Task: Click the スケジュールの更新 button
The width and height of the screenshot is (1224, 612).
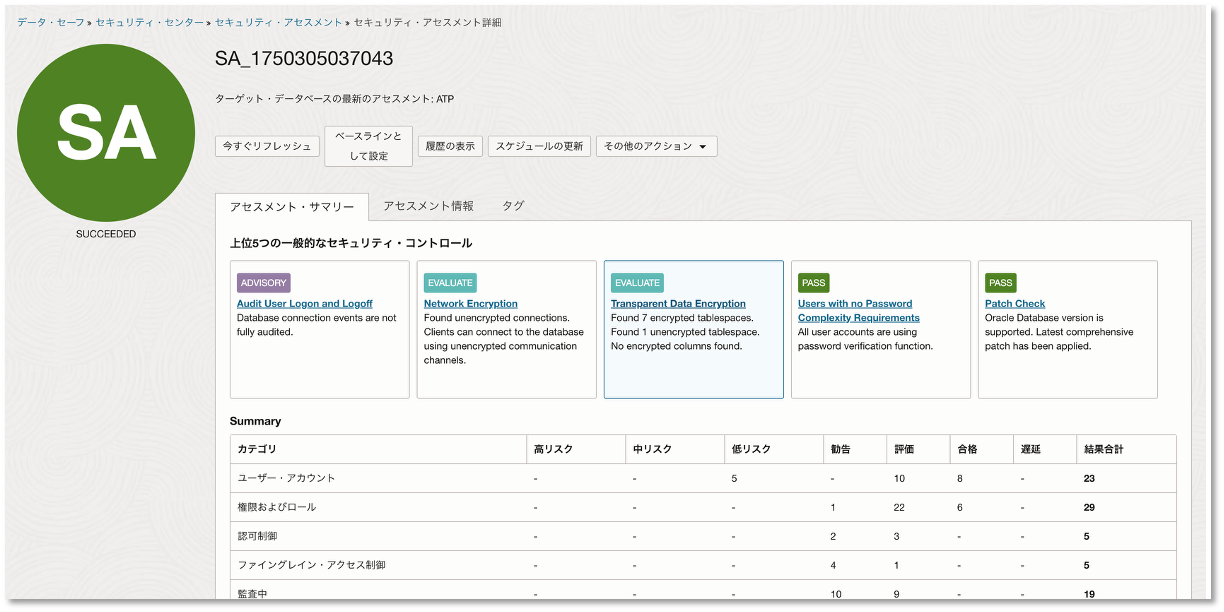Action: [539, 146]
